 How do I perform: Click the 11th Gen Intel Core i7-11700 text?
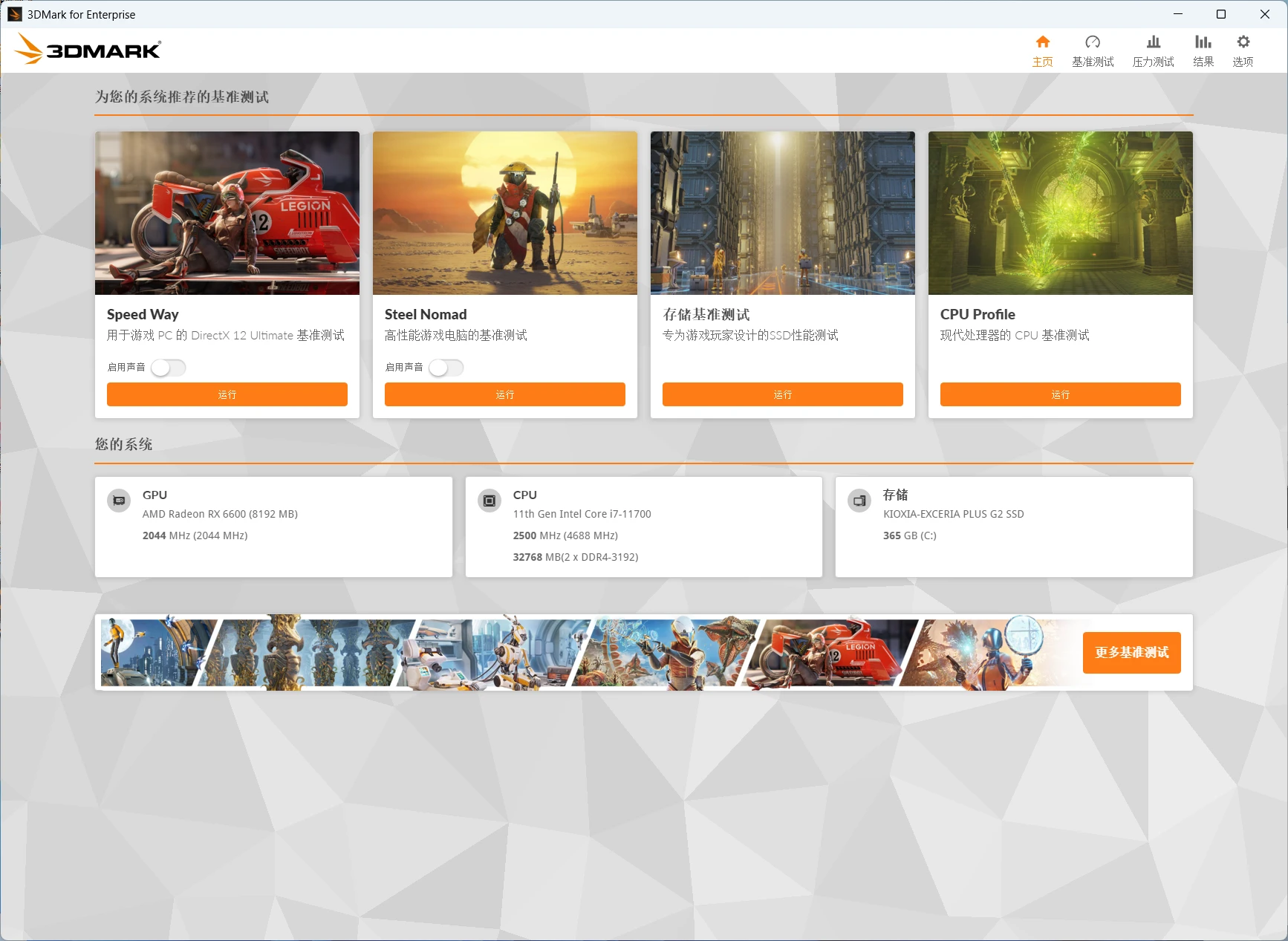click(582, 514)
